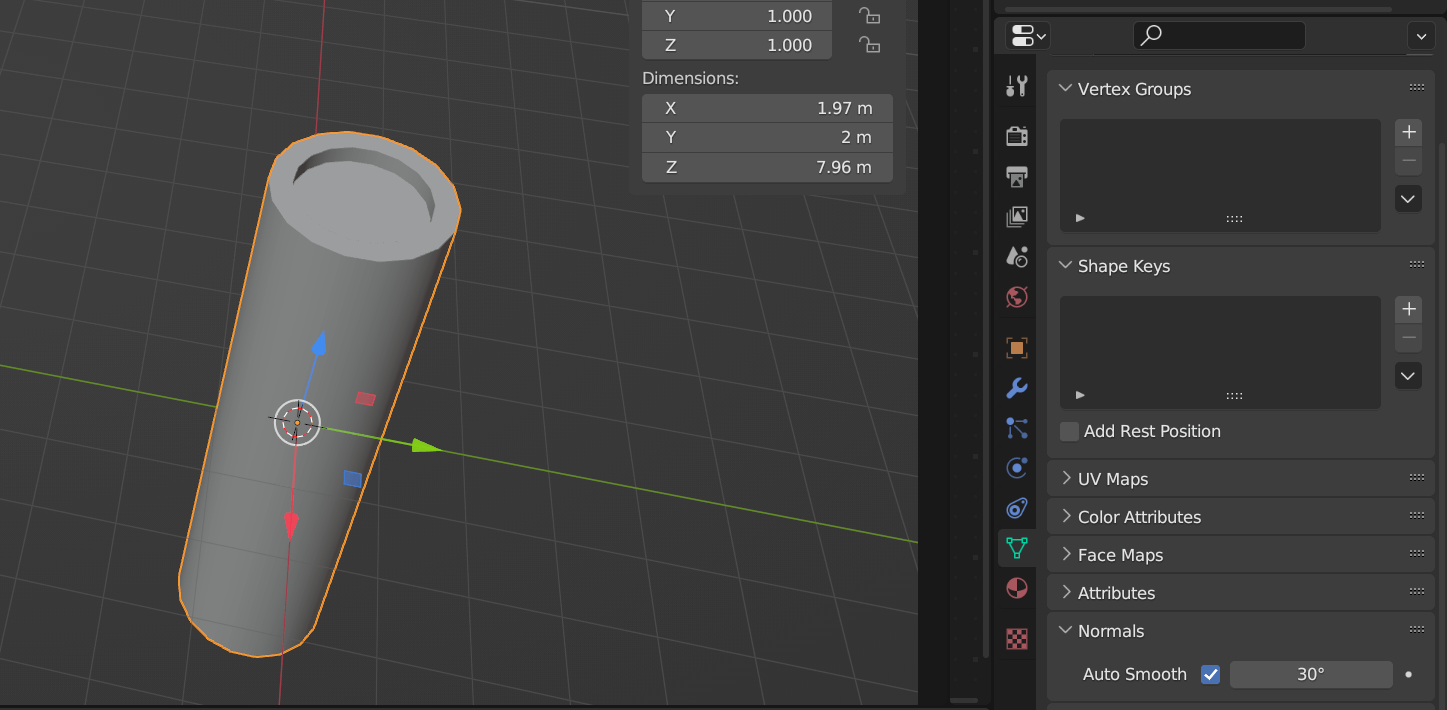Remove the vertex group

[x=1408, y=160]
